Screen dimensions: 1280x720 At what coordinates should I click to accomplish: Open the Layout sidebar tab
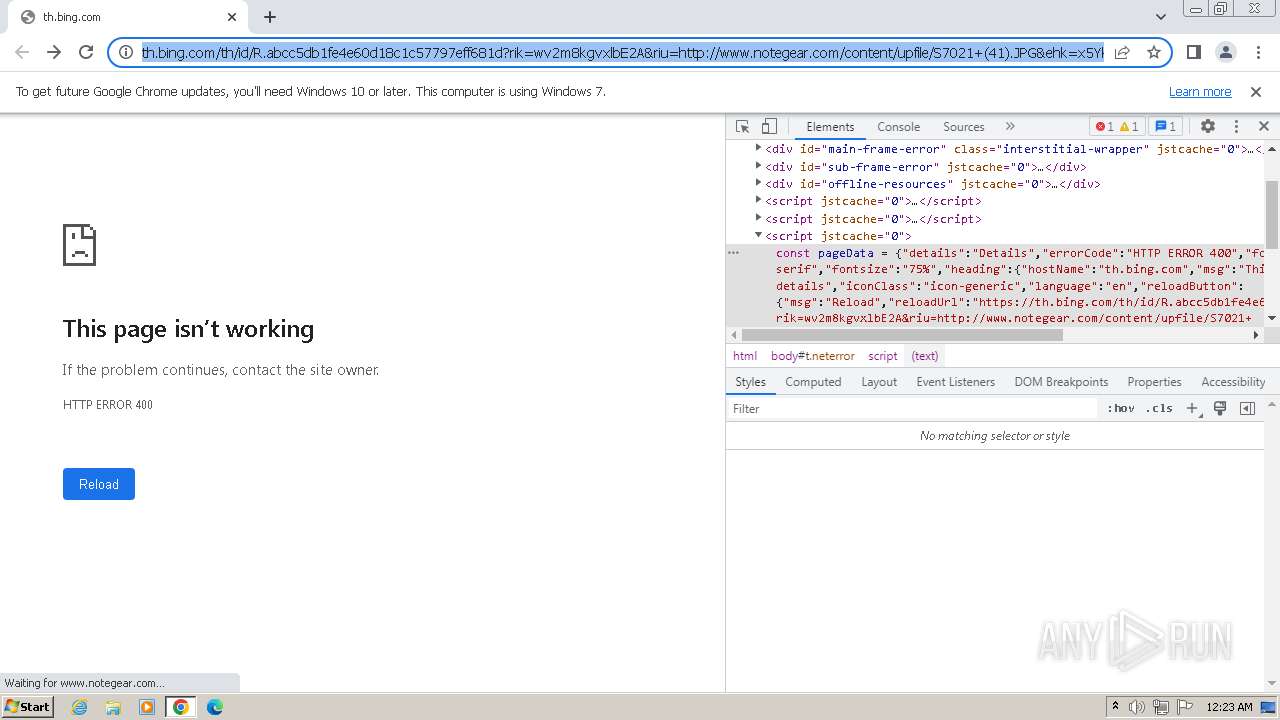point(879,382)
